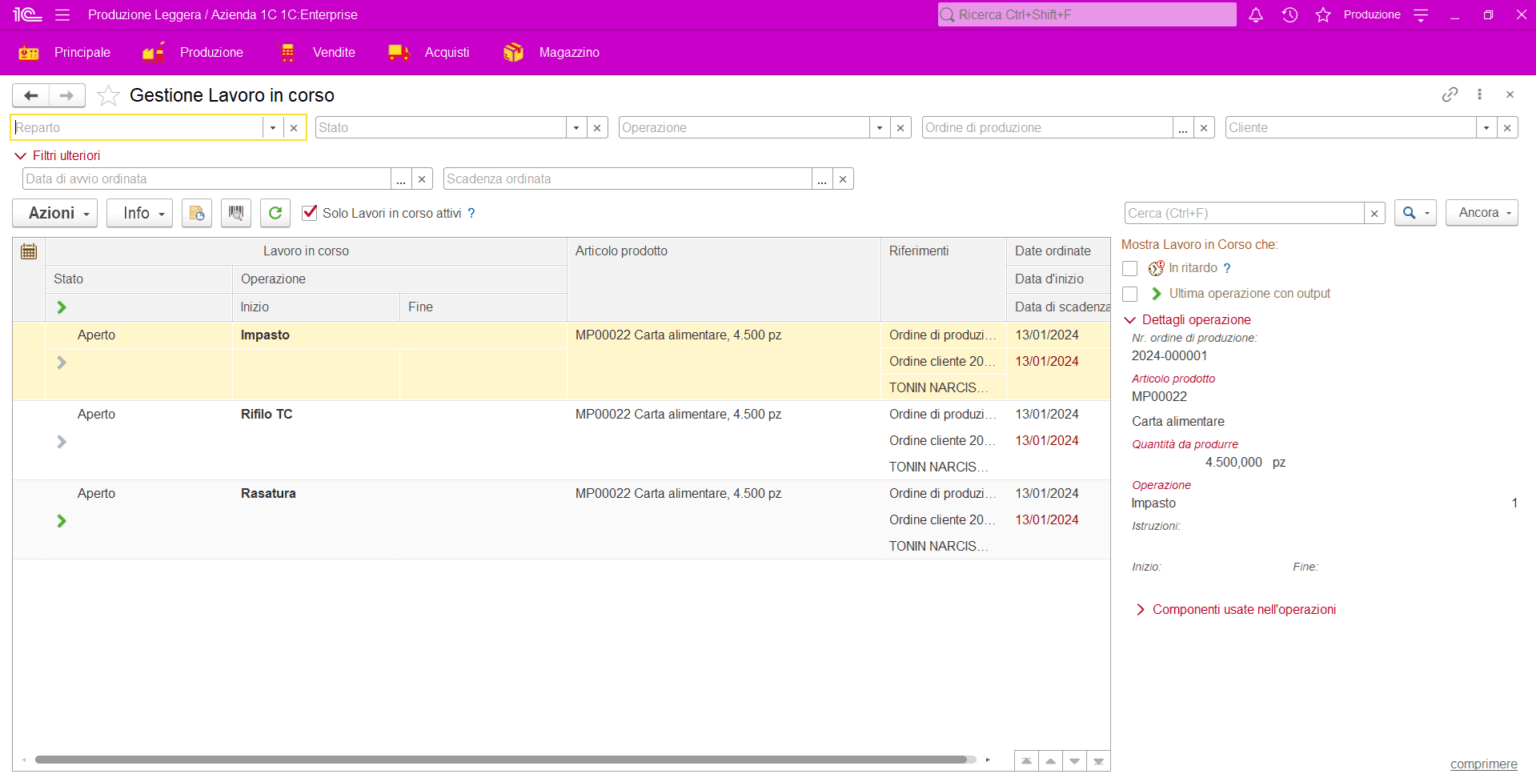Screen dimensions: 1536x778
Task: Focus the Ricerca global search field
Action: [x=1087, y=15]
